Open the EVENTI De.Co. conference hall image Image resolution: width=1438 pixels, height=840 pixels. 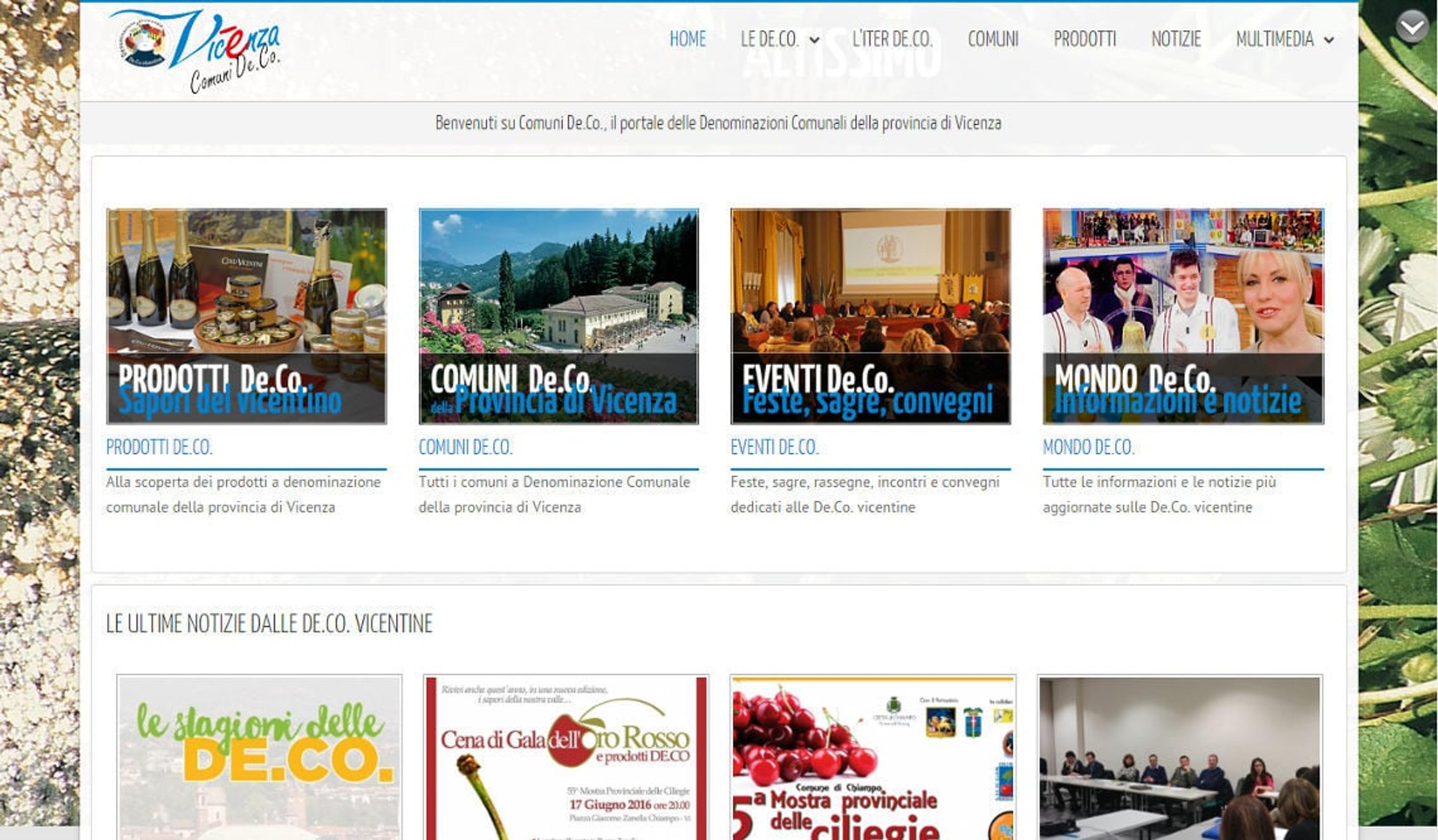click(871, 316)
